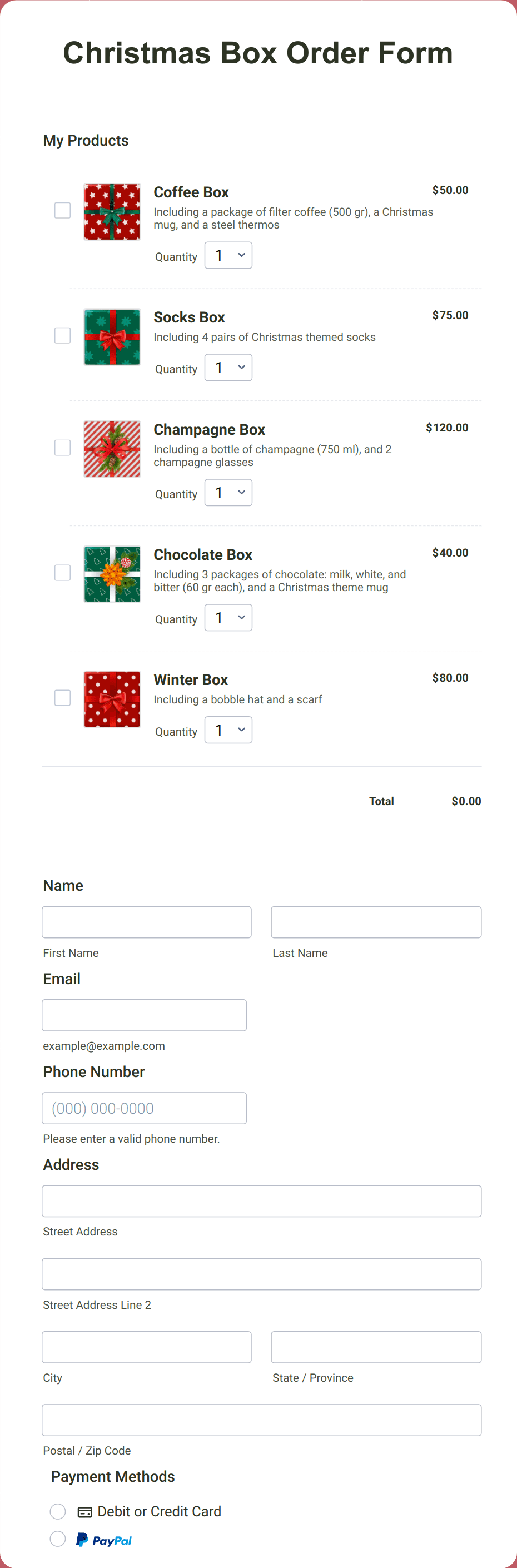Screen dimensions: 517x1568
Task: Open the Champagne Box quantity selector
Action: coord(228,492)
